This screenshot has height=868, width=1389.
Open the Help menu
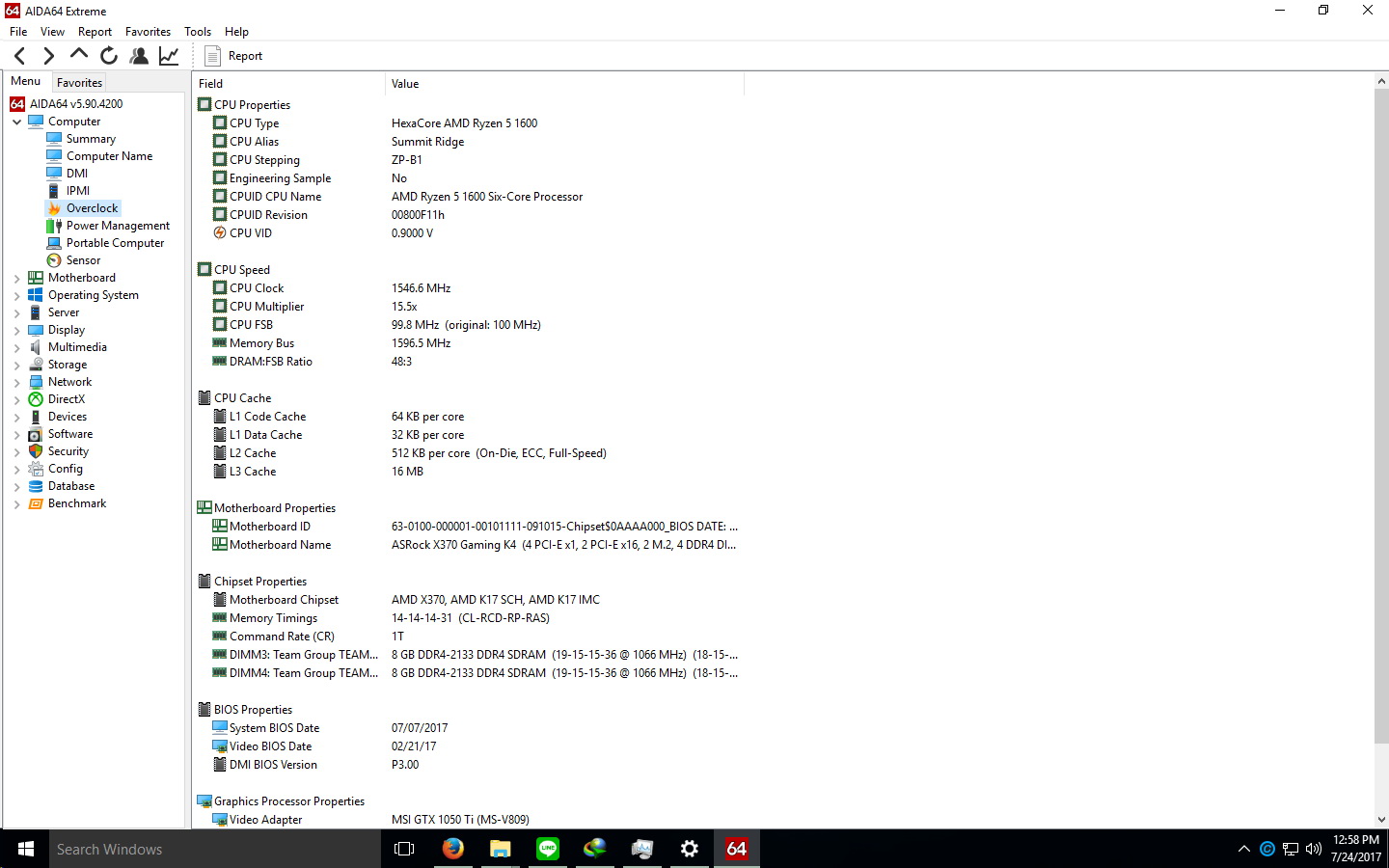click(236, 32)
